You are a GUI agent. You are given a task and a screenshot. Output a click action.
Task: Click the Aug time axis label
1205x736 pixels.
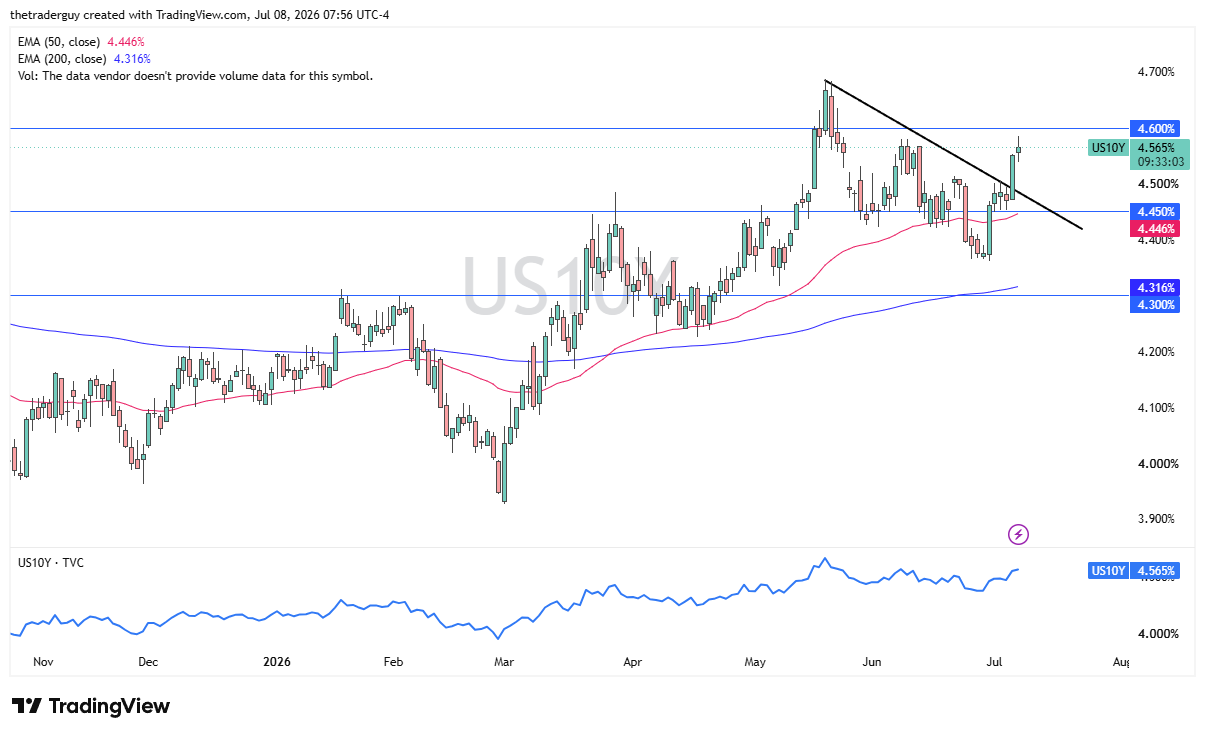click(1120, 662)
